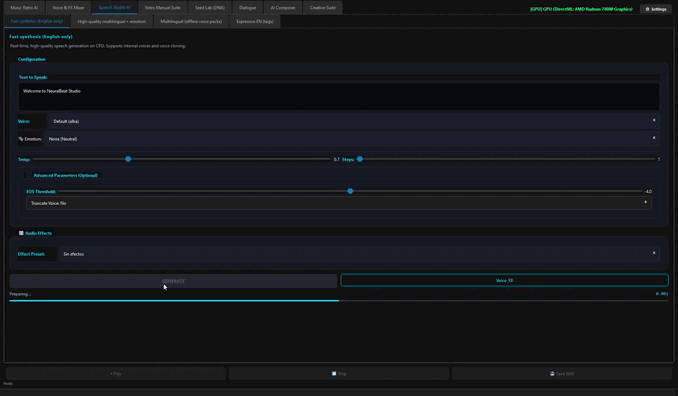Open the Seed Lab (DNA) tab
Image resolution: width=678 pixels, height=396 pixels.
pyautogui.click(x=210, y=8)
